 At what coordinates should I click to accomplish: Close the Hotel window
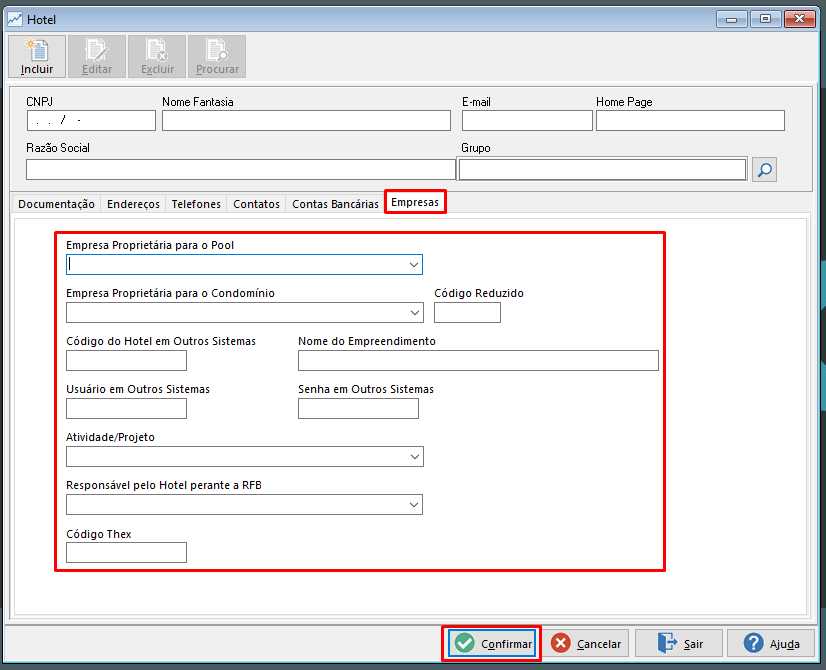pyautogui.click(x=799, y=19)
